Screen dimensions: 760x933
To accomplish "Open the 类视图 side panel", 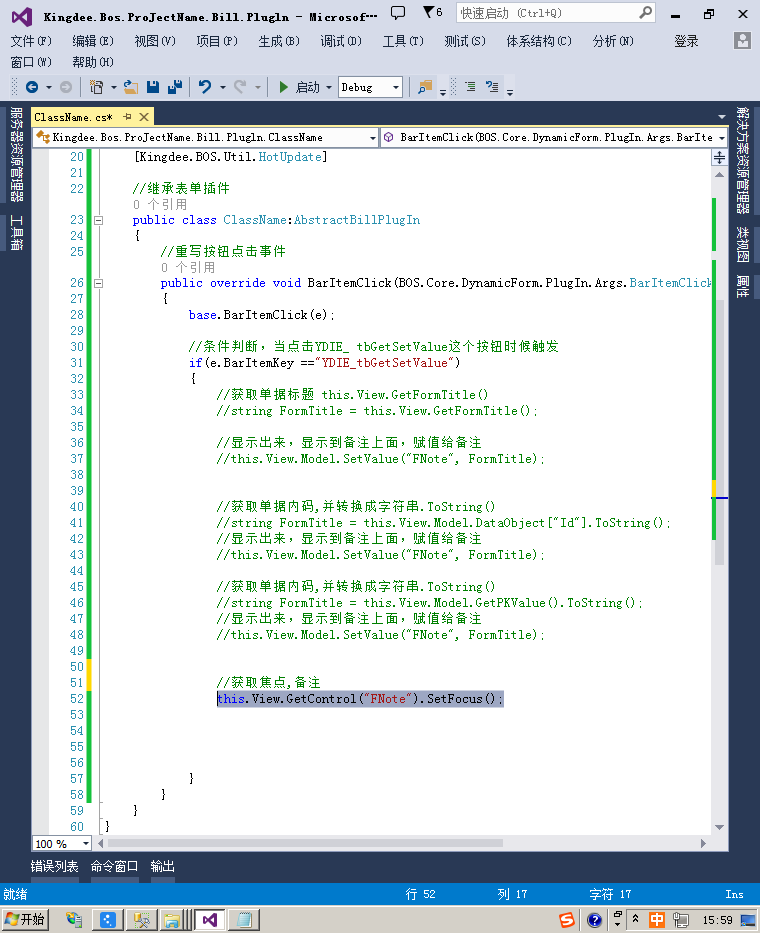I will coord(742,244).
